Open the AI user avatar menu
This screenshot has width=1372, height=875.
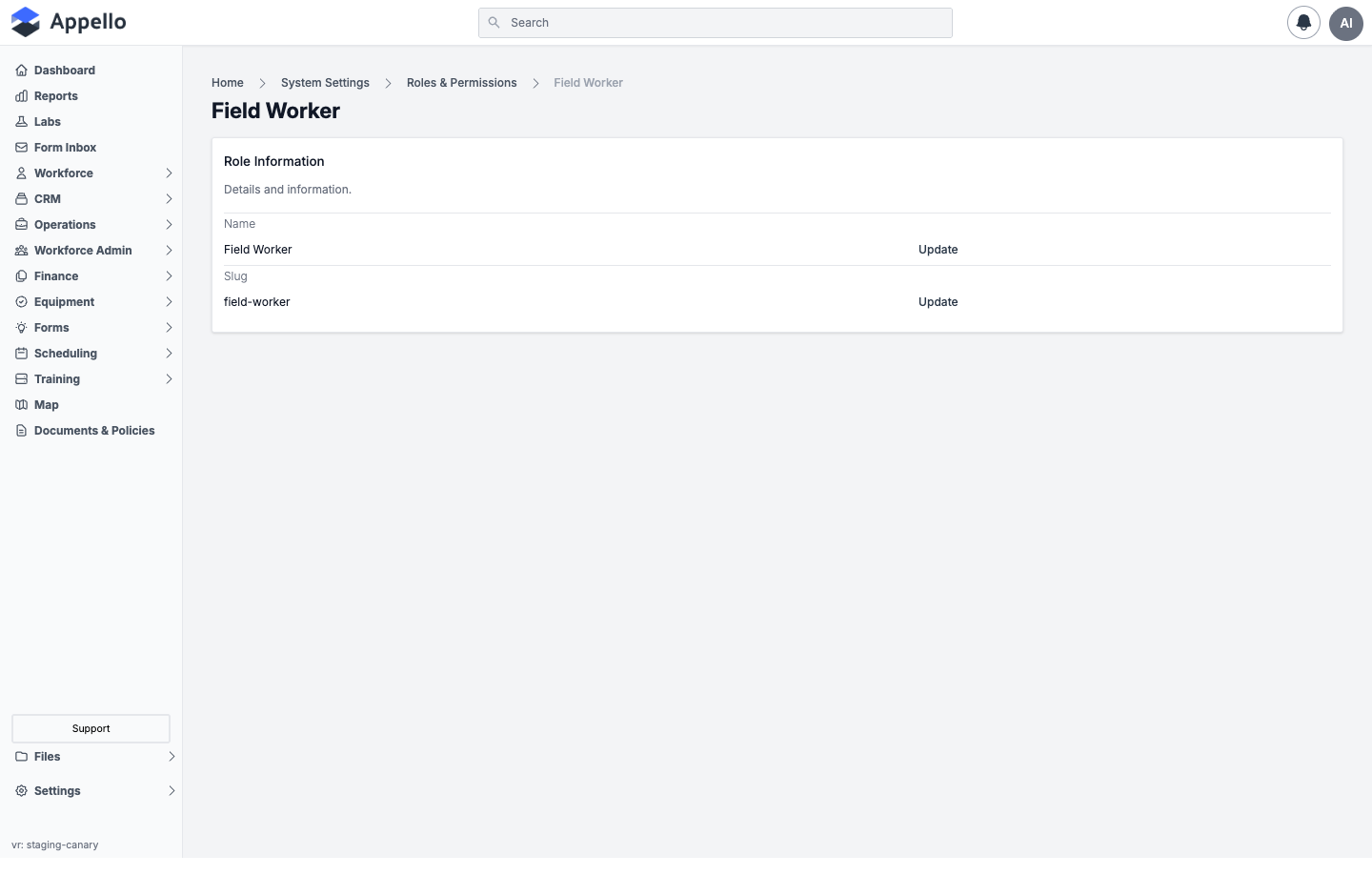click(1346, 23)
